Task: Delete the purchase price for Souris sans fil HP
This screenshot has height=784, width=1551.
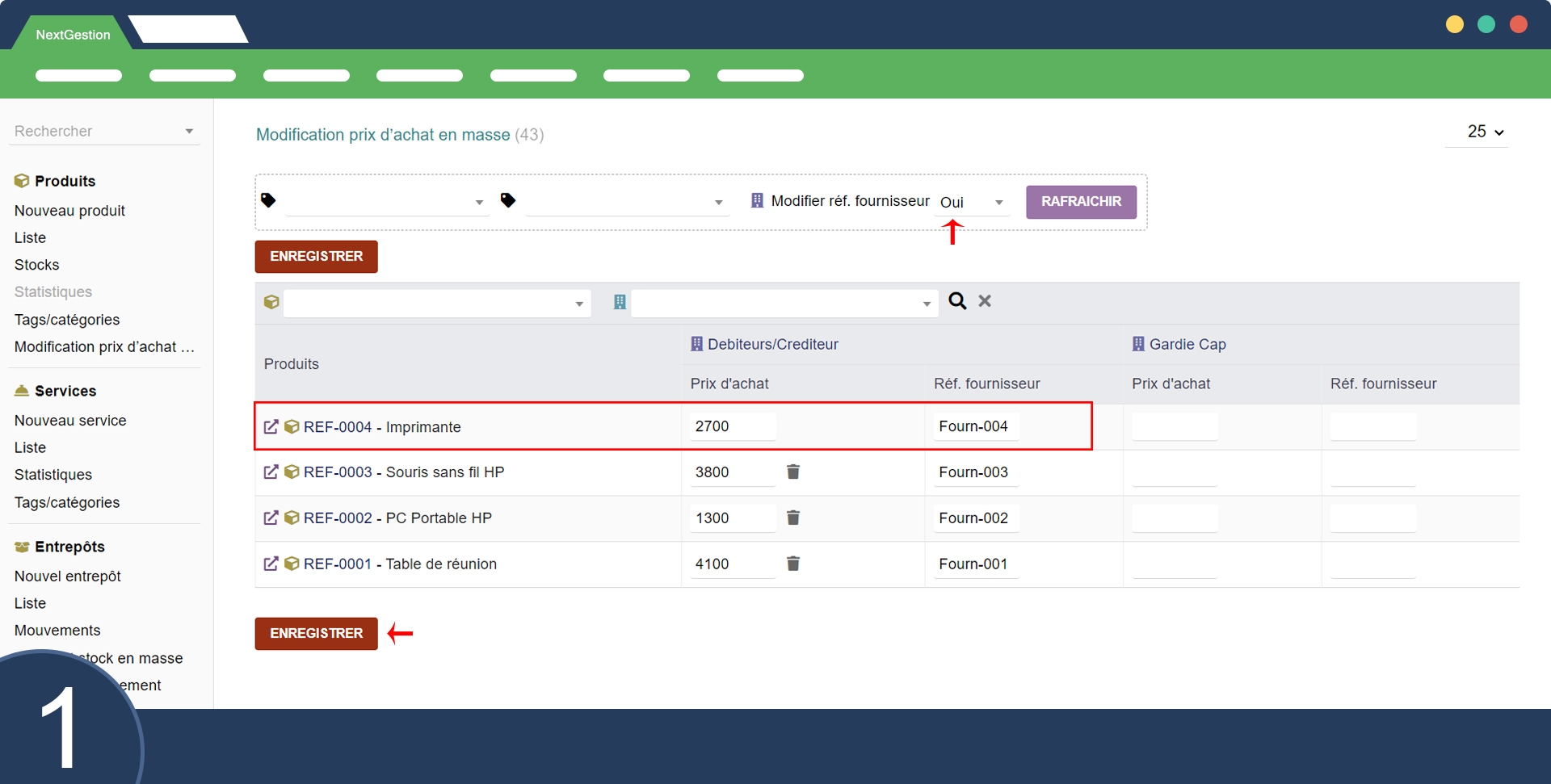Action: (793, 472)
